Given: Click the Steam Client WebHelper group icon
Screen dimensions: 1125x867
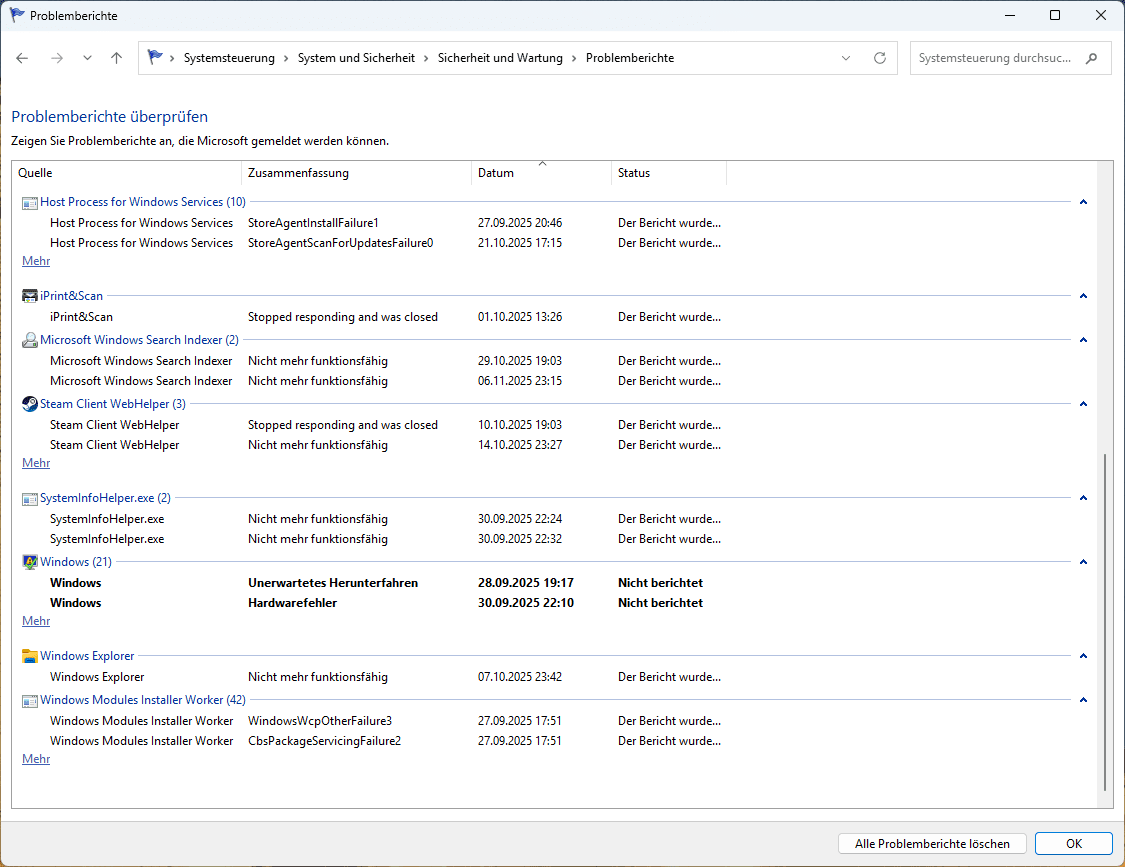Looking at the screenshot, I should tap(30, 404).
